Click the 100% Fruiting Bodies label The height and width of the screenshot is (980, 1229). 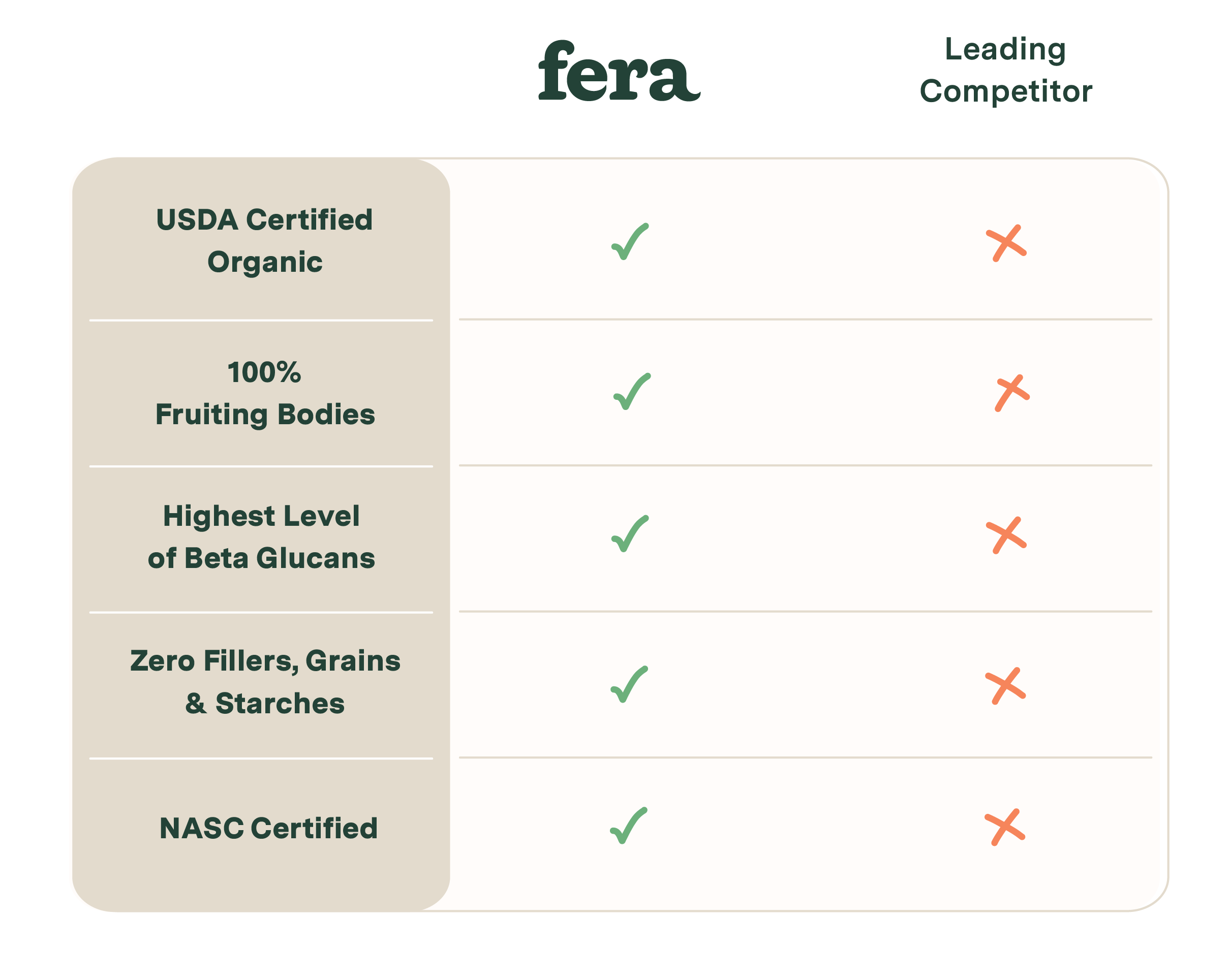264,393
